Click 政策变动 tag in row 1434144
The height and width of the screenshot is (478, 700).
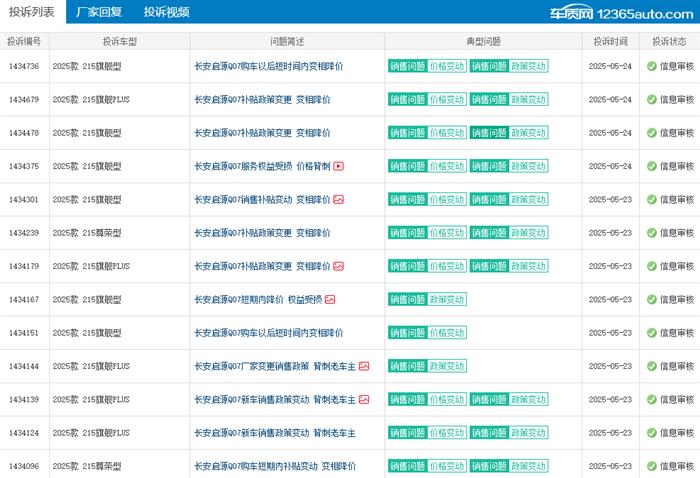447,366
